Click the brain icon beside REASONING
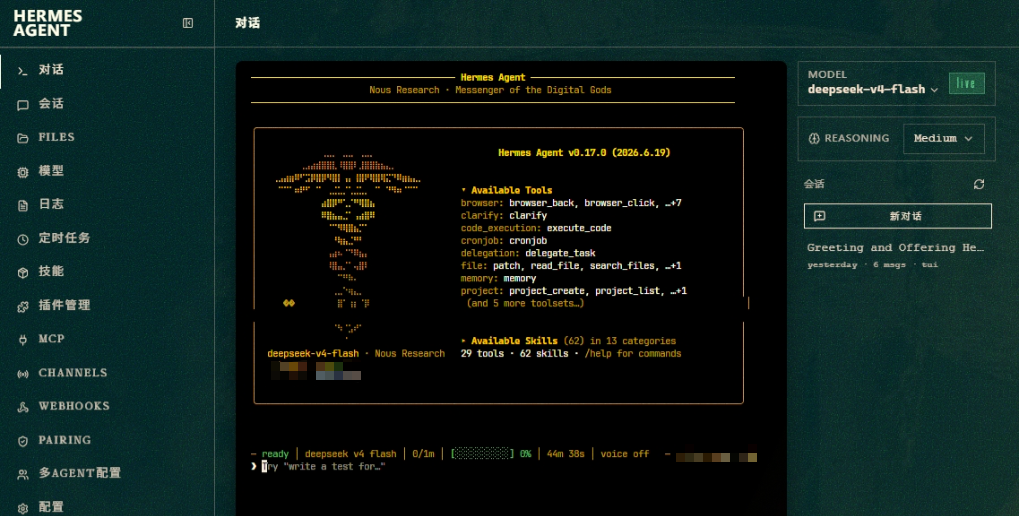This screenshot has width=1019, height=516. click(814, 138)
